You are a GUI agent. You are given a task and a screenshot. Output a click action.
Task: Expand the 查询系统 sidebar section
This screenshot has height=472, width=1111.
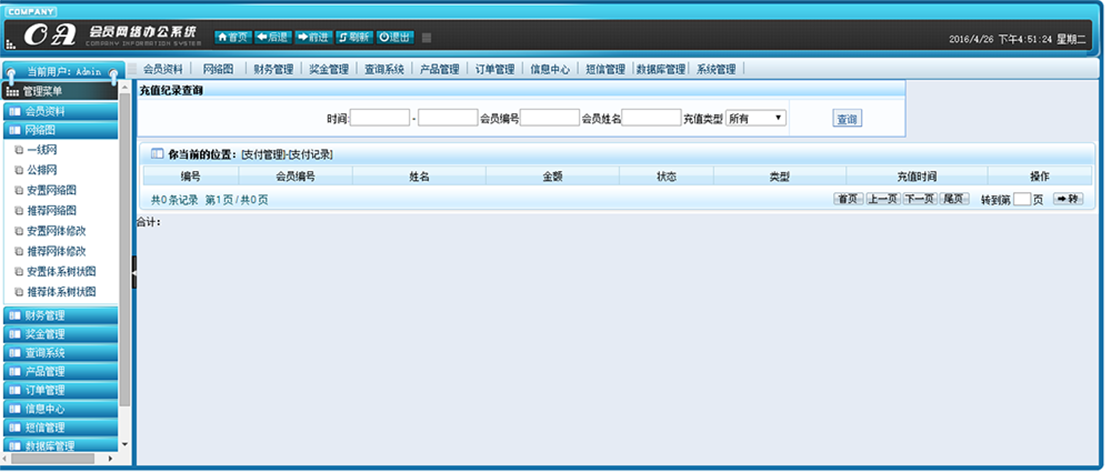click(61, 352)
